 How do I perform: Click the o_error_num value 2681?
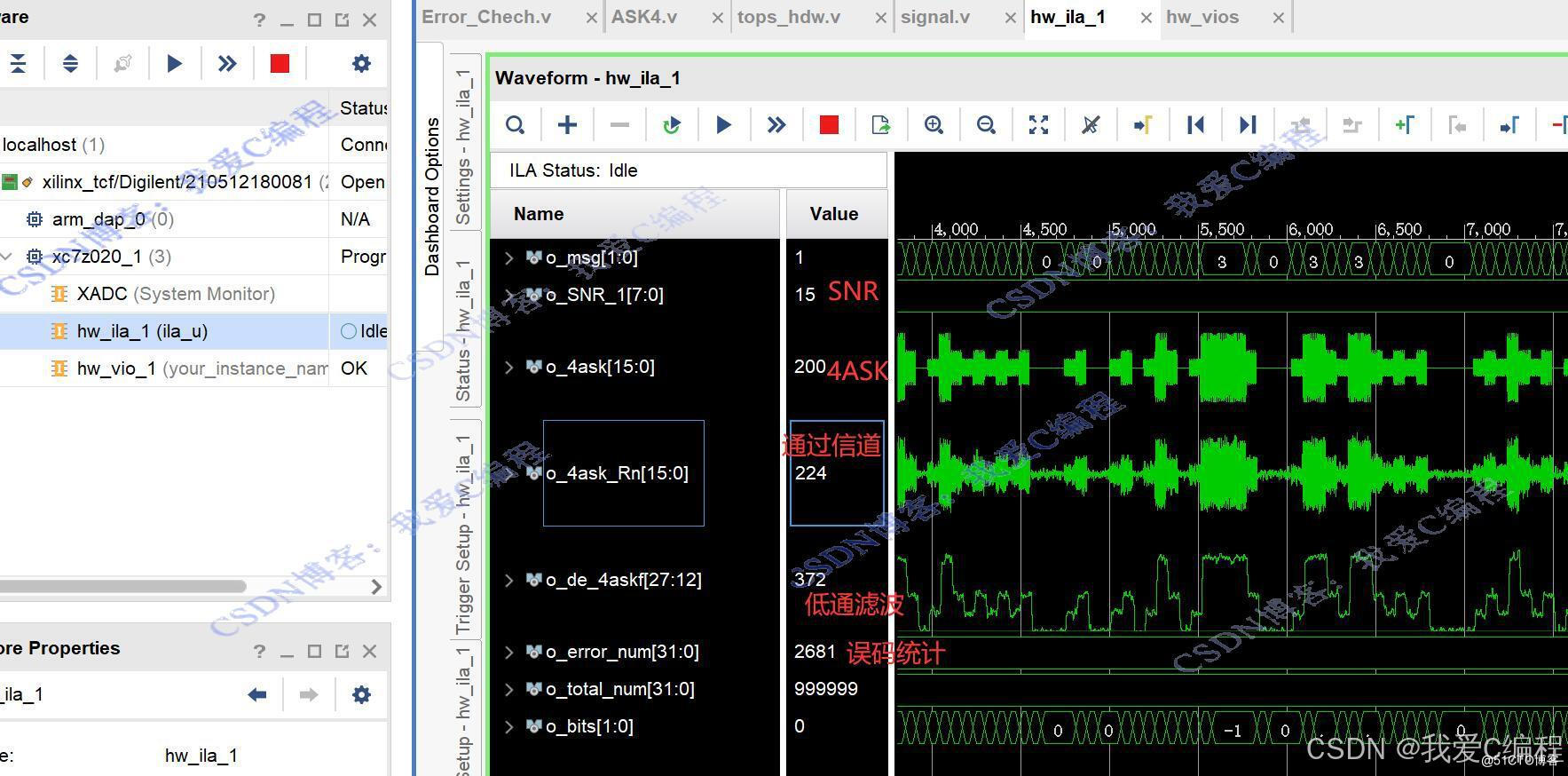click(x=815, y=652)
